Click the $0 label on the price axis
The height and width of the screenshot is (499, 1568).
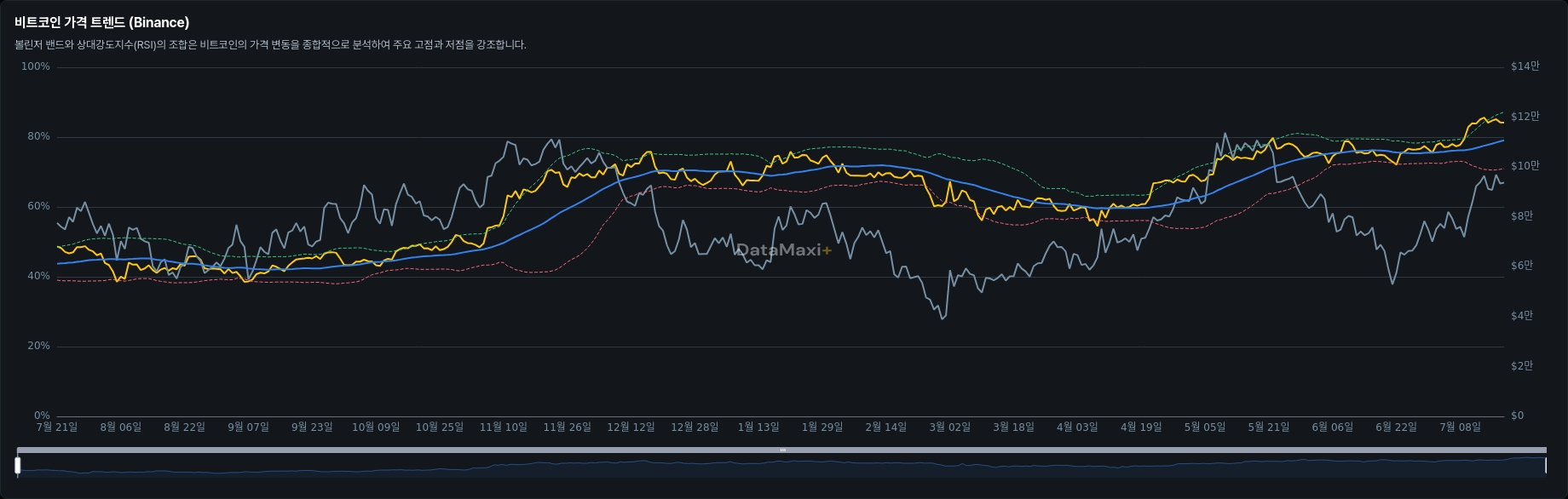pyautogui.click(x=1517, y=416)
